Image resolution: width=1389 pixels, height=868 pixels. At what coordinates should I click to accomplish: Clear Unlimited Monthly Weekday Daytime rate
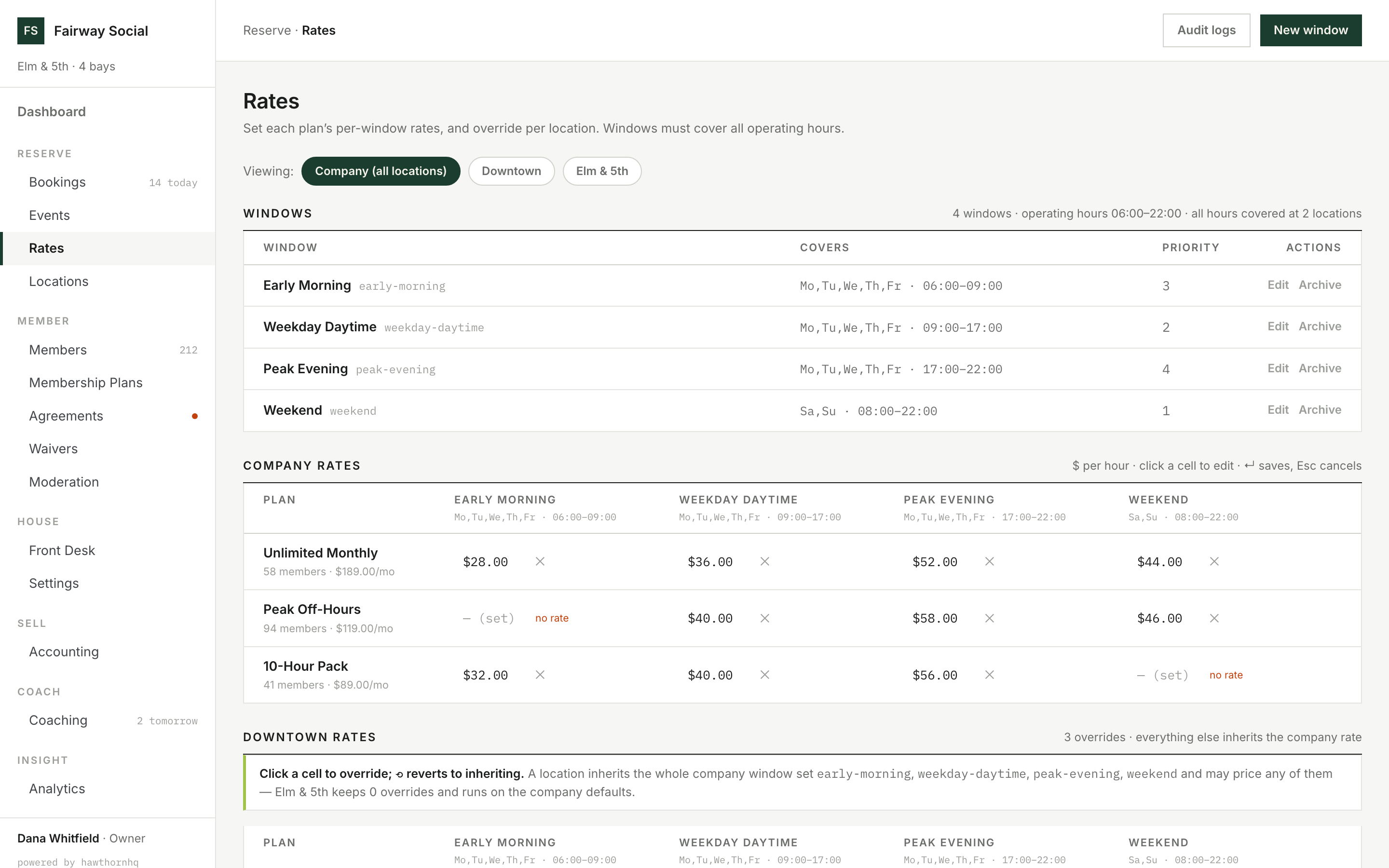(x=764, y=561)
